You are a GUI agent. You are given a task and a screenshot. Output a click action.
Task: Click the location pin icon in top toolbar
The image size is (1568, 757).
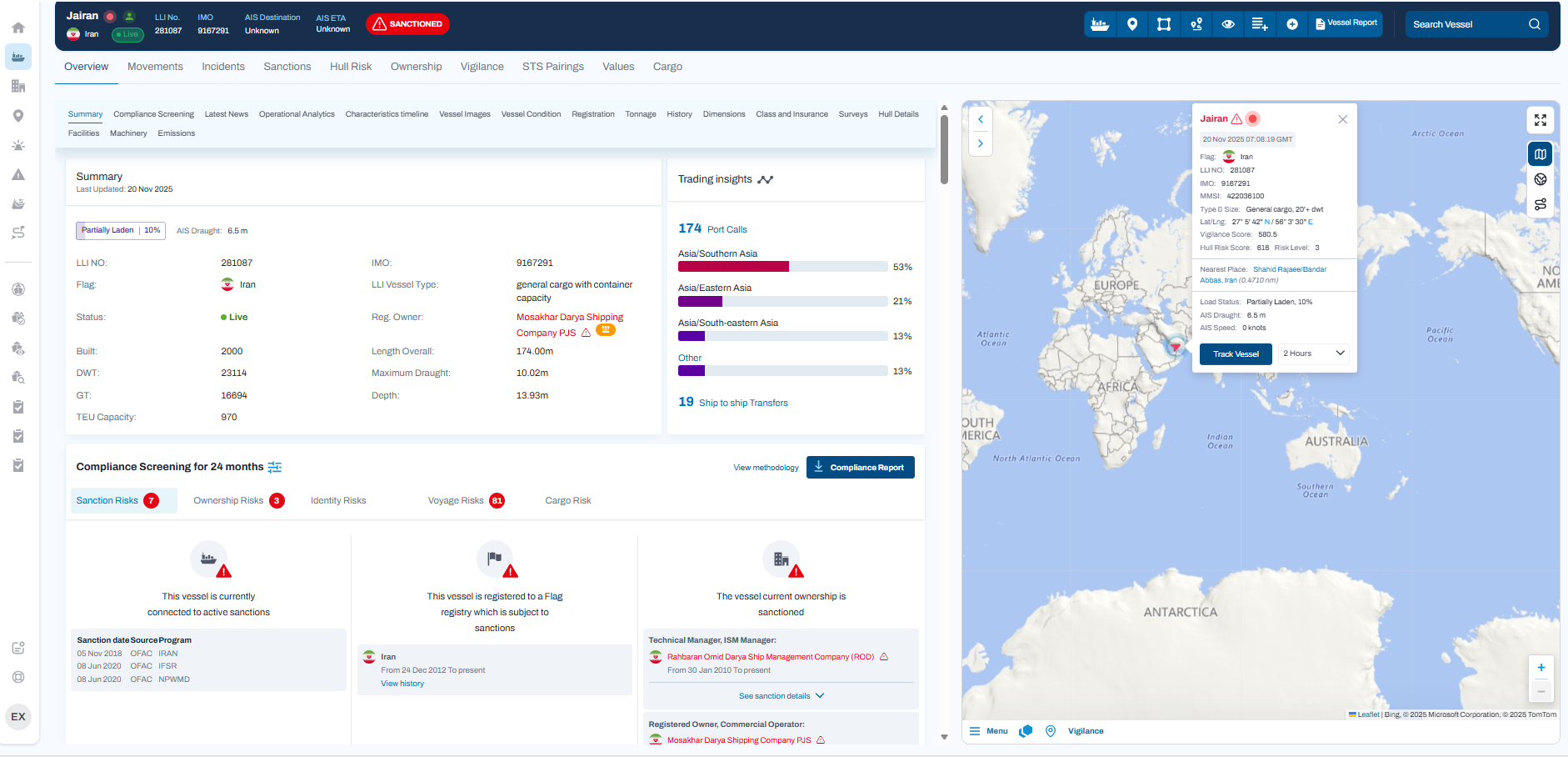pyautogui.click(x=1132, y=24)
